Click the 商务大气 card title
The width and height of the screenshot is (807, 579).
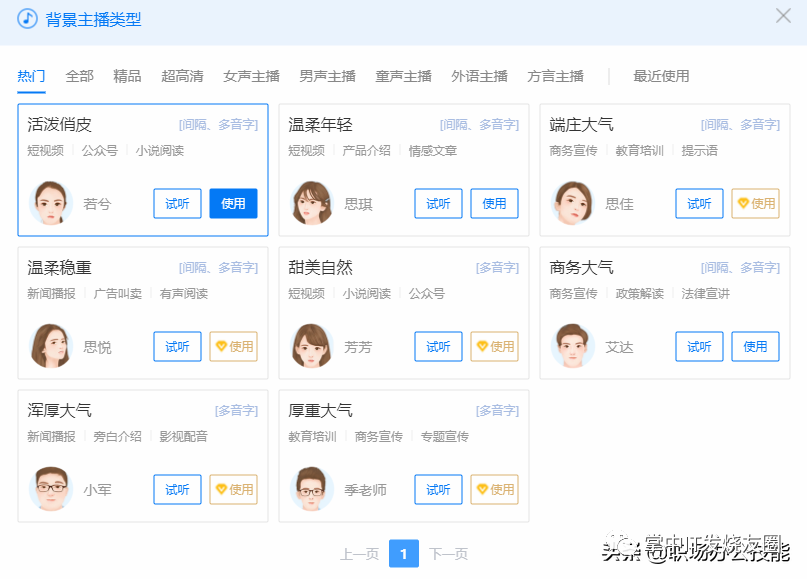(x=581, y=268)
